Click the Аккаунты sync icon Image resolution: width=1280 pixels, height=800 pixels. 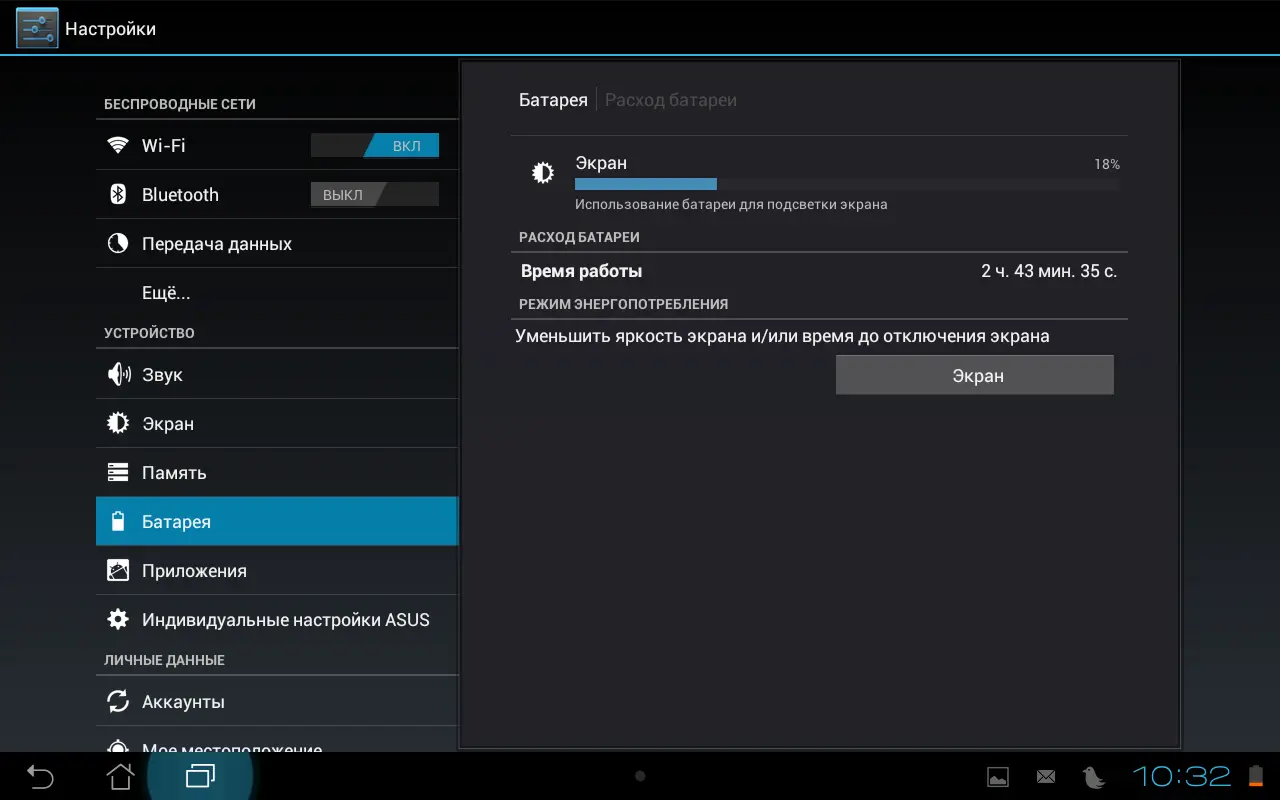tap(118, 701)
